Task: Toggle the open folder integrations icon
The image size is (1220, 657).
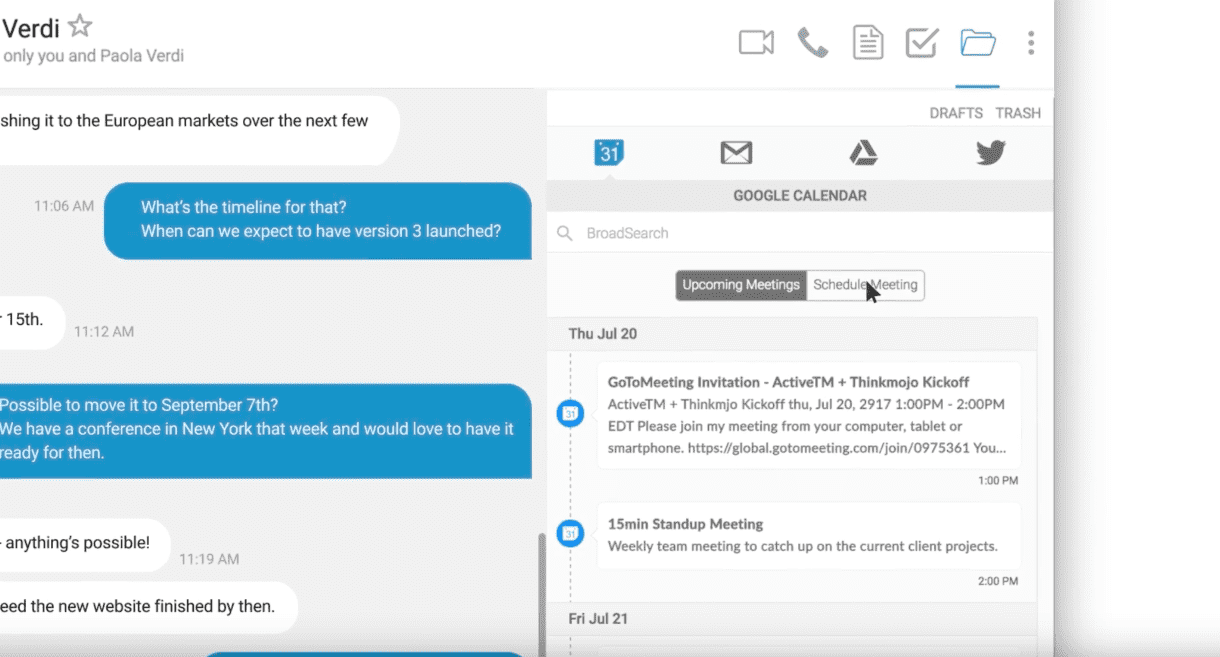Action: click(x=977, y=42)
